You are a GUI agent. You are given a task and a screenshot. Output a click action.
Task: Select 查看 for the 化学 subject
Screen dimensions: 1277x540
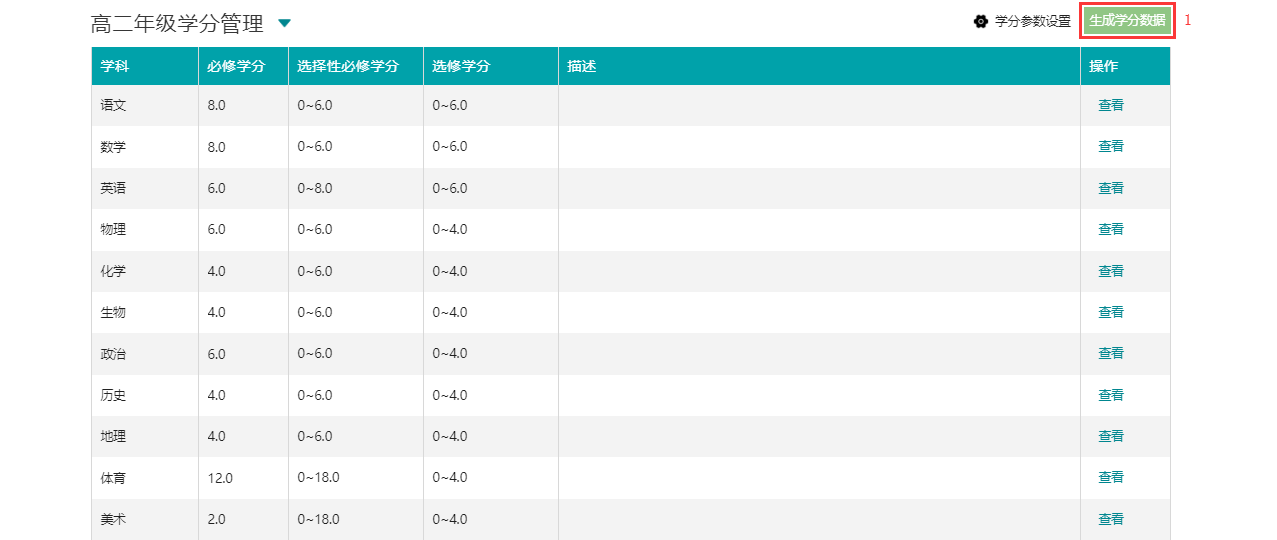[x=1111, y=271]
